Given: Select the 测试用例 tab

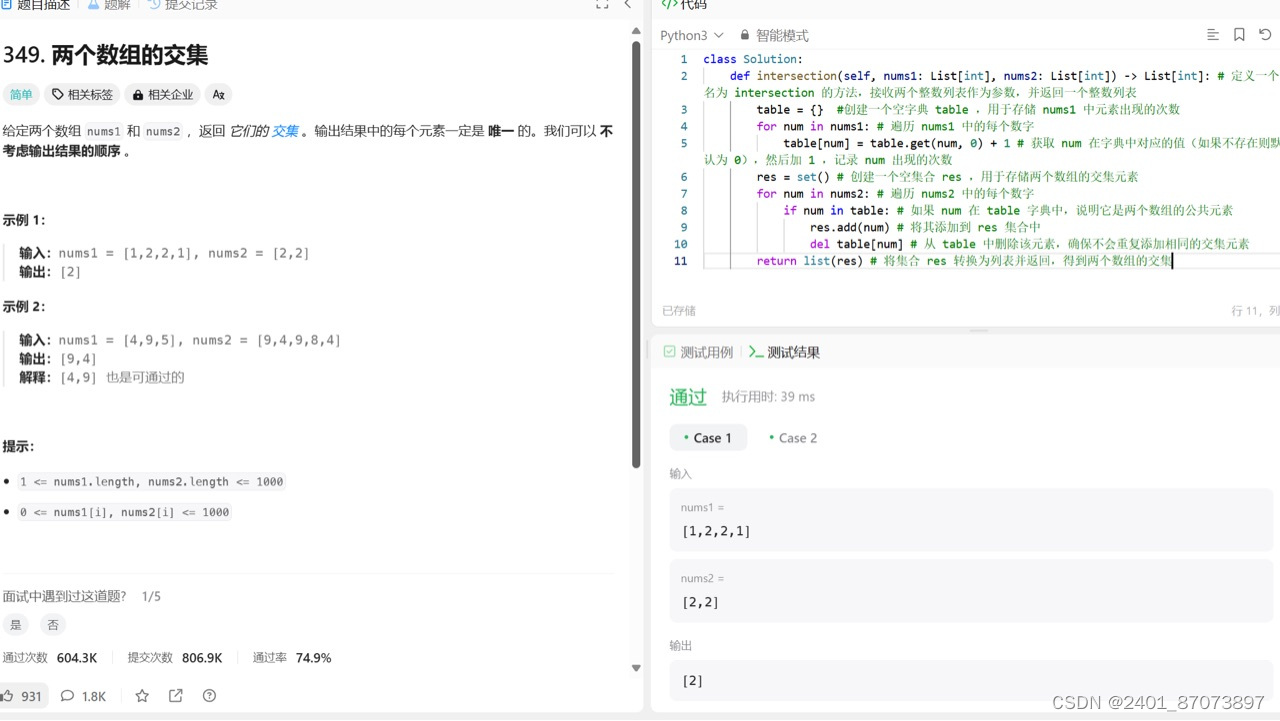Looking at the screenshot, I should point(698,352).
